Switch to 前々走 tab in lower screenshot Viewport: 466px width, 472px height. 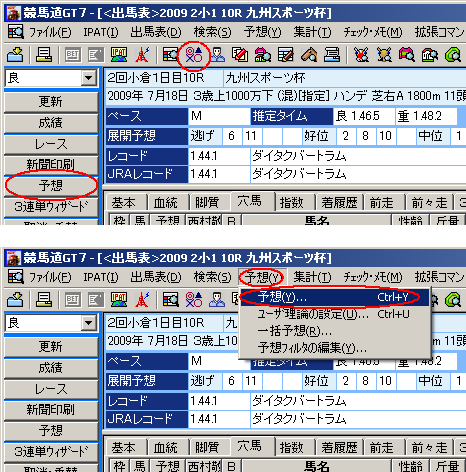point(429,447)
